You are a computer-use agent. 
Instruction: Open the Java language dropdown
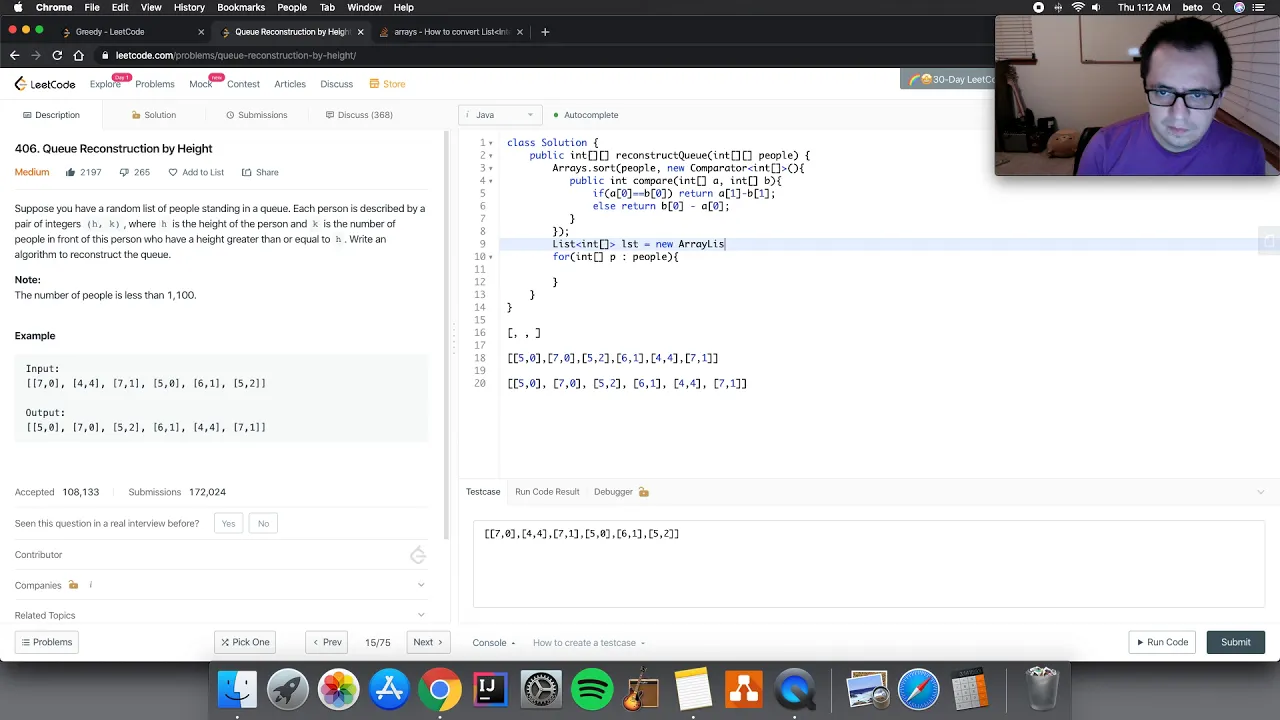click(501, 115)
